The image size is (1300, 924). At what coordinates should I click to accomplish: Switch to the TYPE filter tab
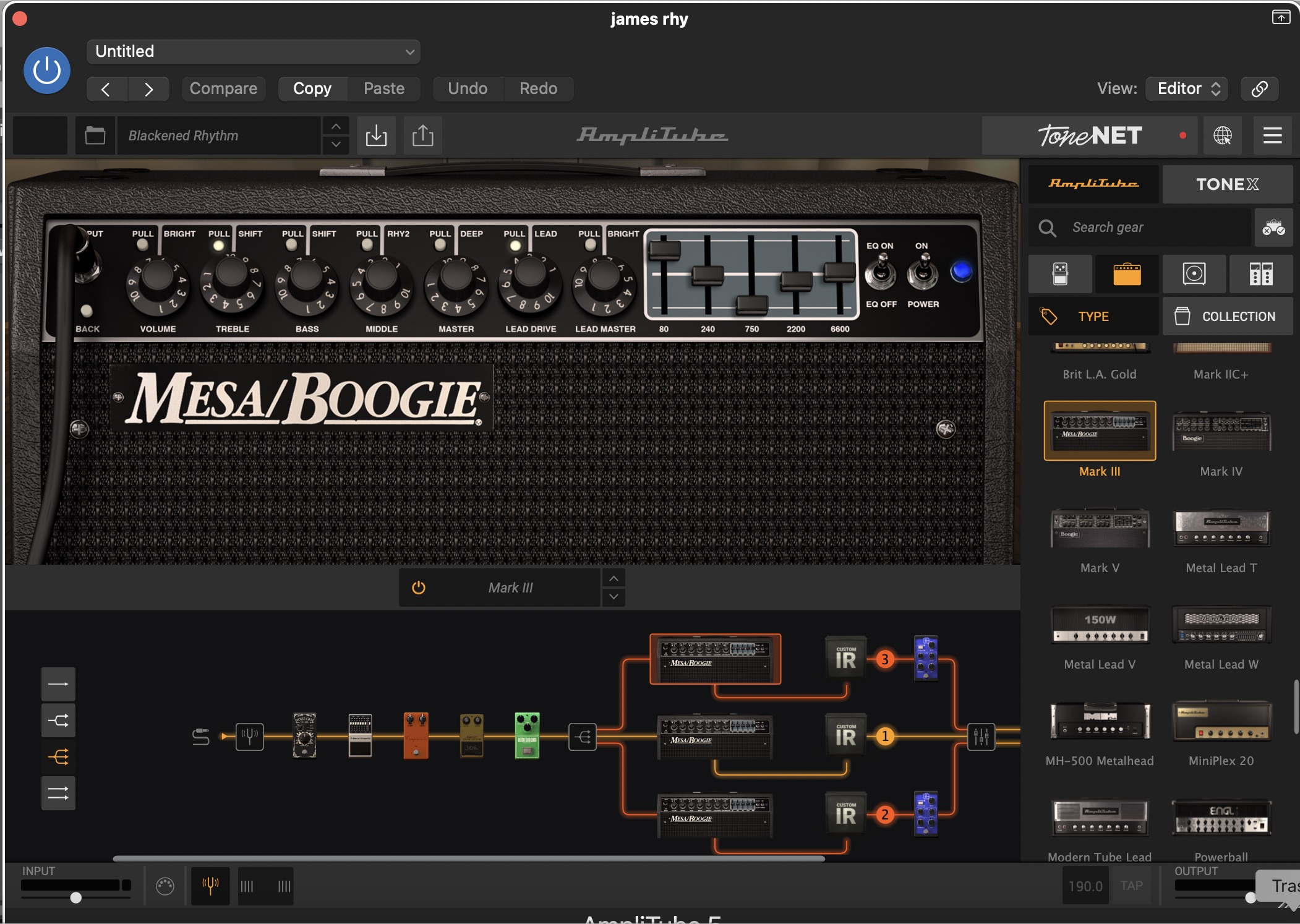coord(1093,316)
